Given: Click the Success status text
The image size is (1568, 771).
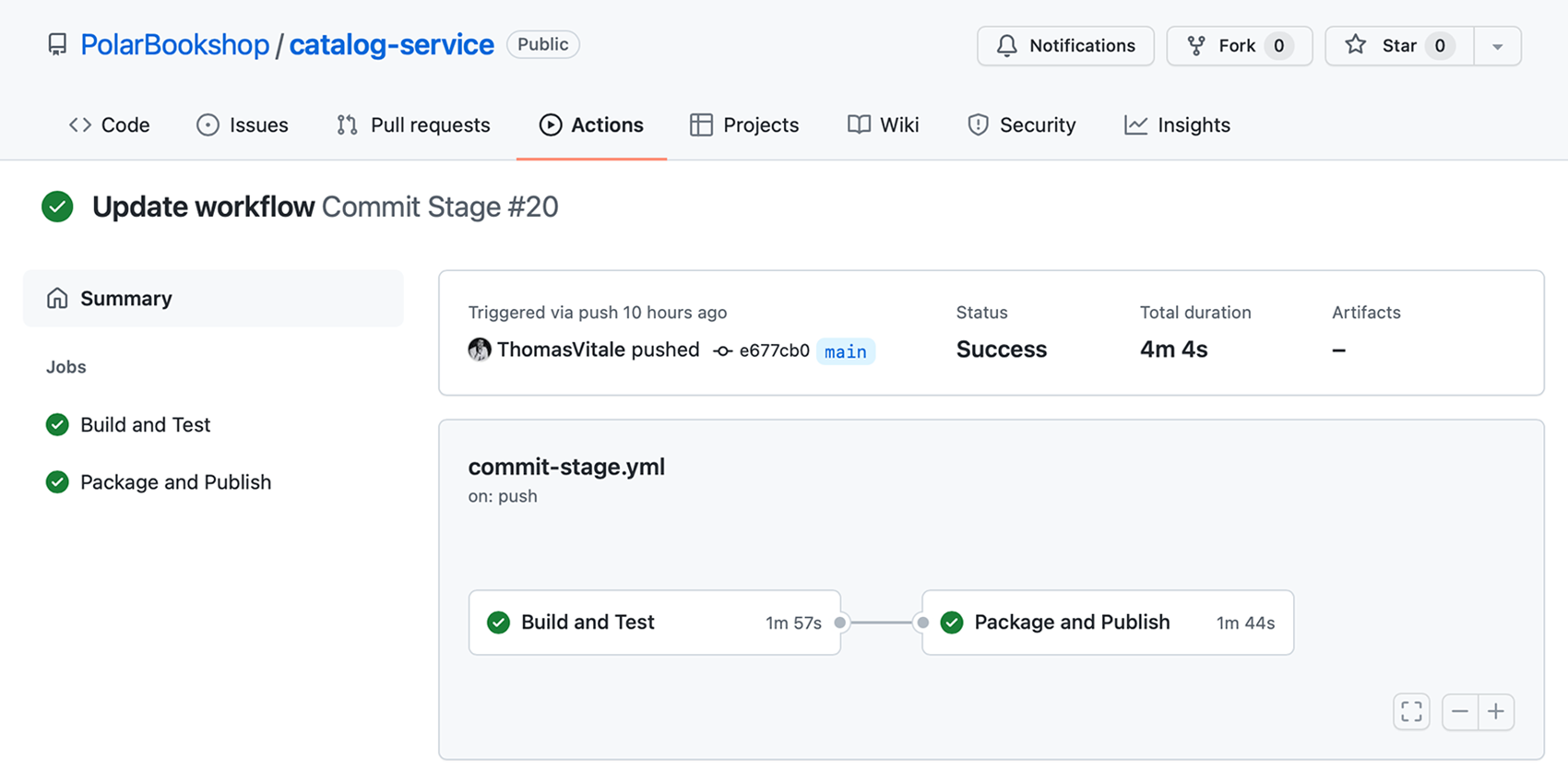Looking at the screenshot, I should (x=1002, y=350).
